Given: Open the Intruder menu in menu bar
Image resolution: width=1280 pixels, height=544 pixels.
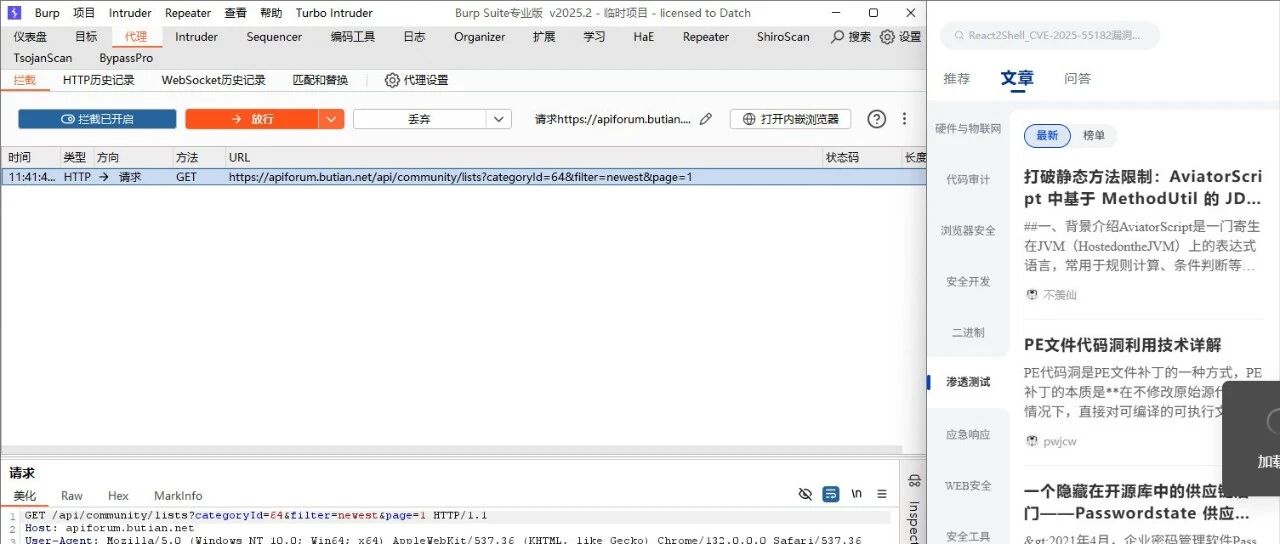Looking at the screenshot, I should (x=130, y=13).
